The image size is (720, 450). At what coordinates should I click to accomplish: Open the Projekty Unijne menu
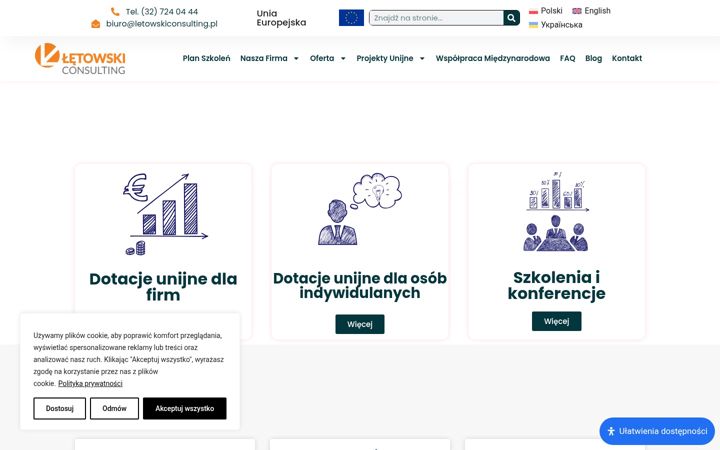pos(385,58)
